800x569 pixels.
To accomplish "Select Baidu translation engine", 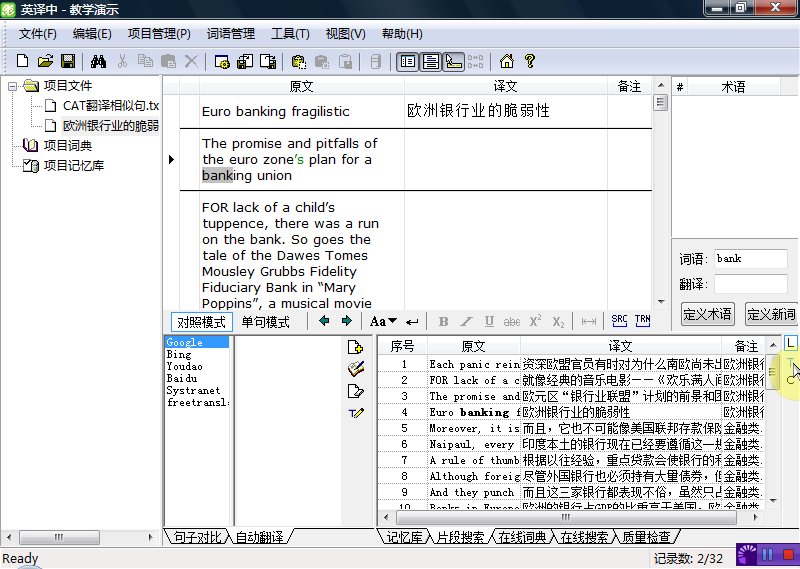I will [x=182, y=378].
